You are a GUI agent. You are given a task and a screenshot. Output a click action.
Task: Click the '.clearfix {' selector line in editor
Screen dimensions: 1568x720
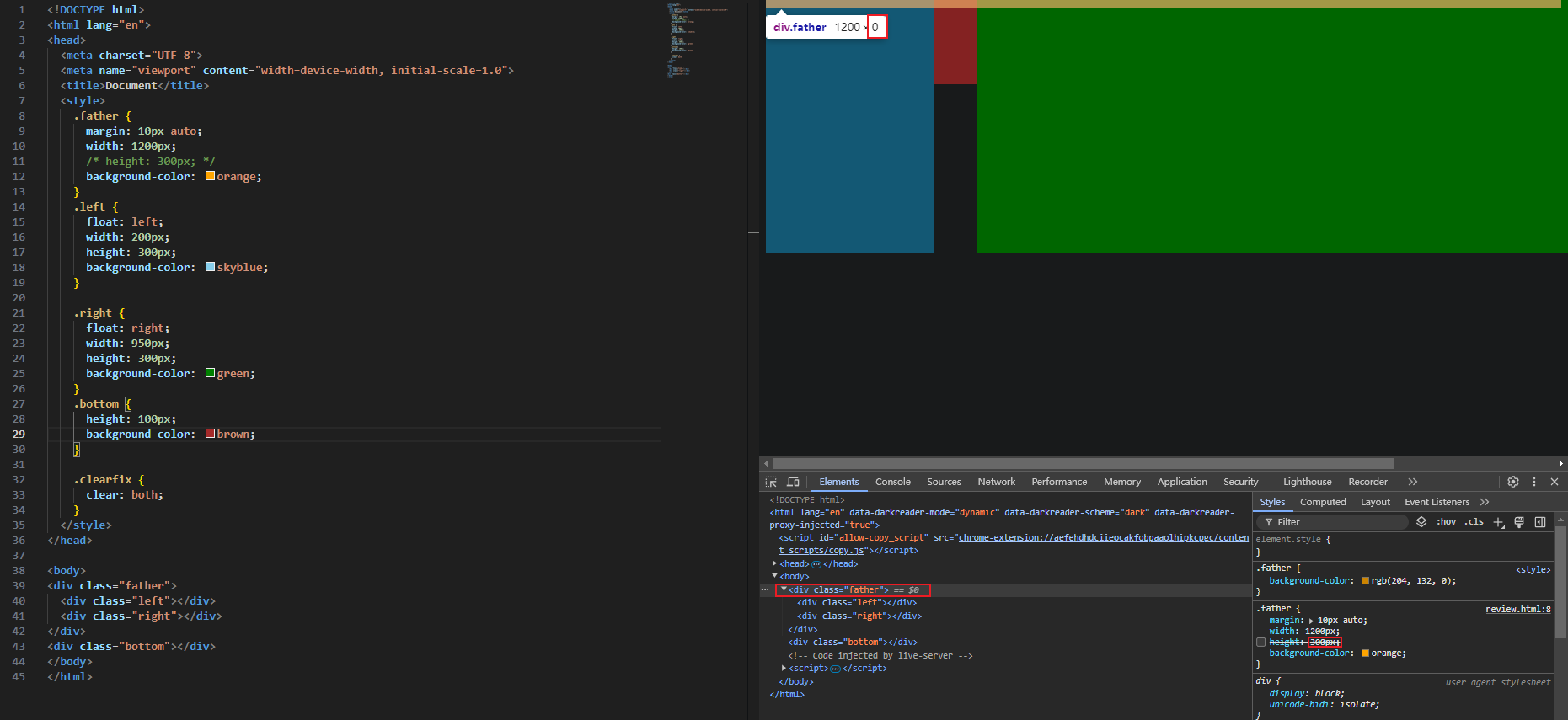(109, 479)
